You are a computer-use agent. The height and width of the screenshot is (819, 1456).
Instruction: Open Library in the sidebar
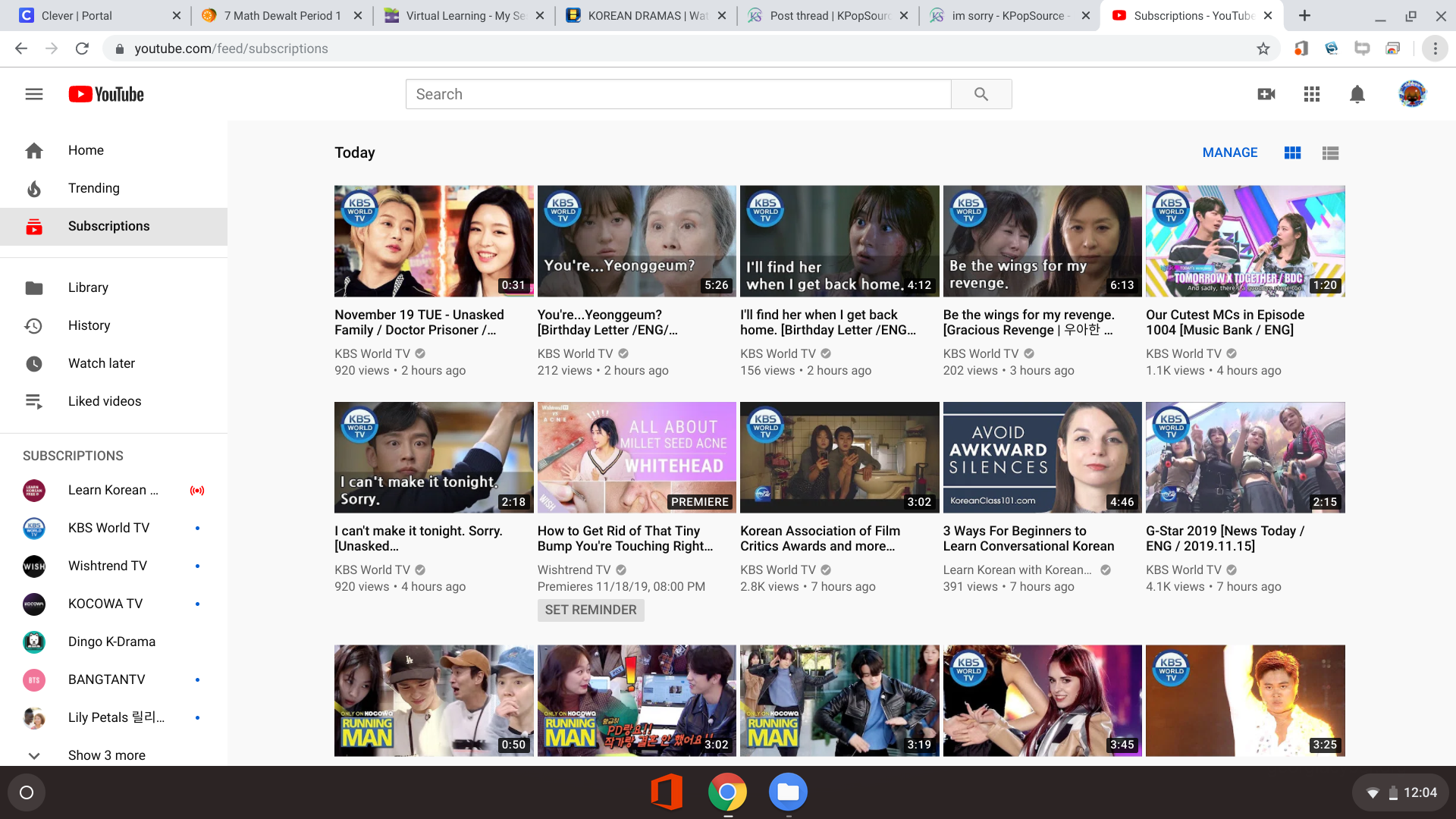(x=114, y=287)
